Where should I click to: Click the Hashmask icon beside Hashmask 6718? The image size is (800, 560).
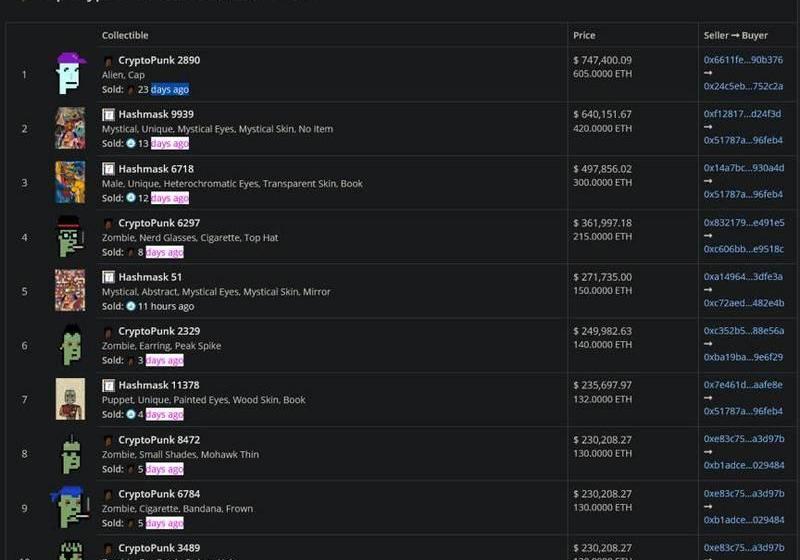tap(108, 169)
